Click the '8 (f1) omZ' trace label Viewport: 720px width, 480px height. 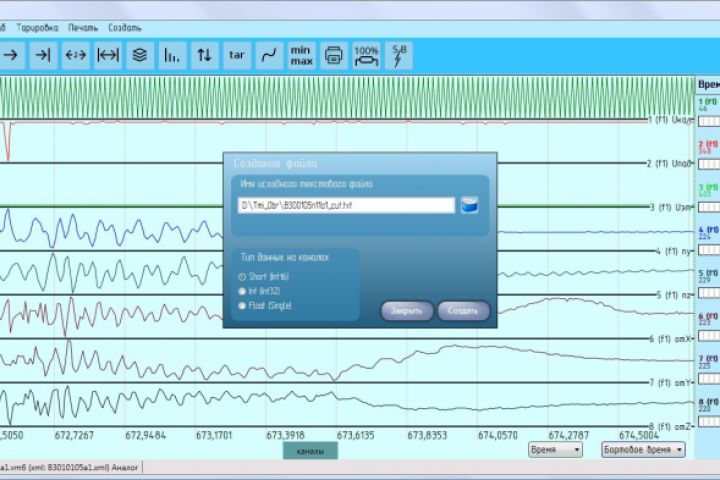click(671, 427)
